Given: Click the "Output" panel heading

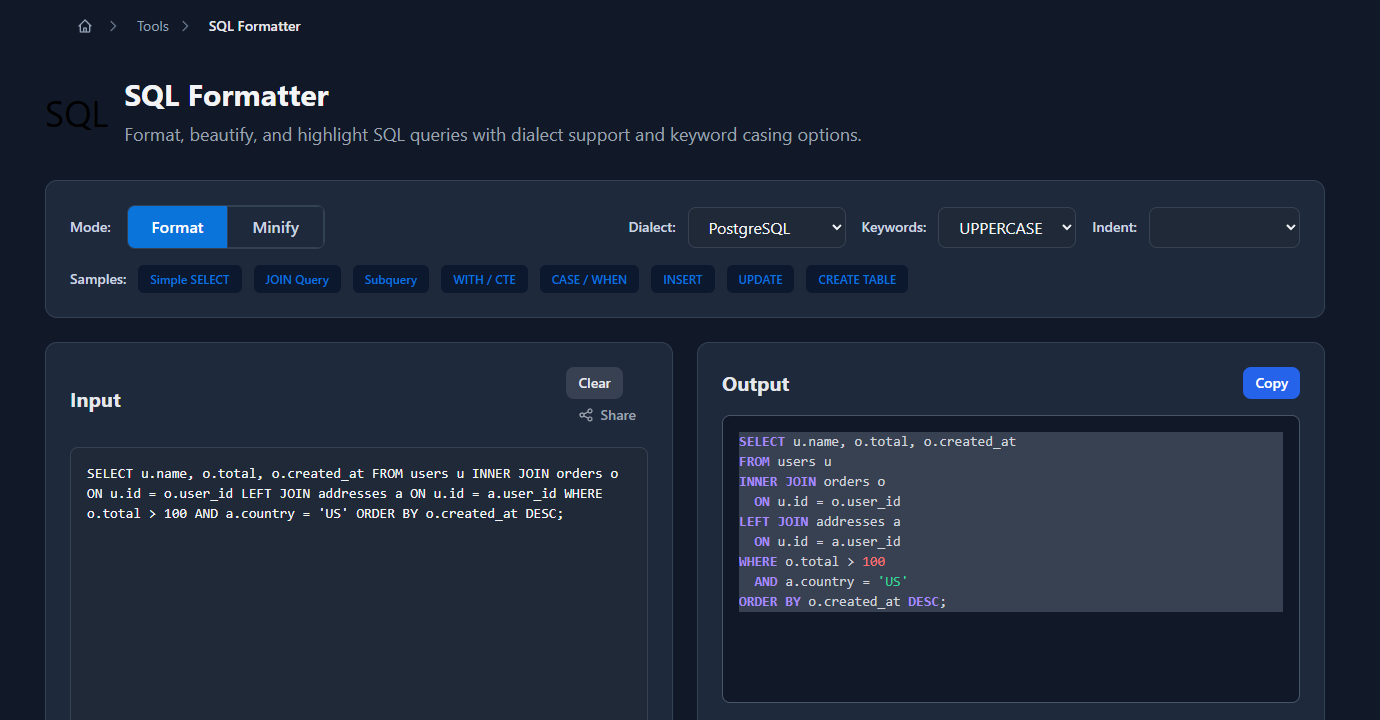Looking at the screenshot, I should pyautogui.click(x=755, y=384).
